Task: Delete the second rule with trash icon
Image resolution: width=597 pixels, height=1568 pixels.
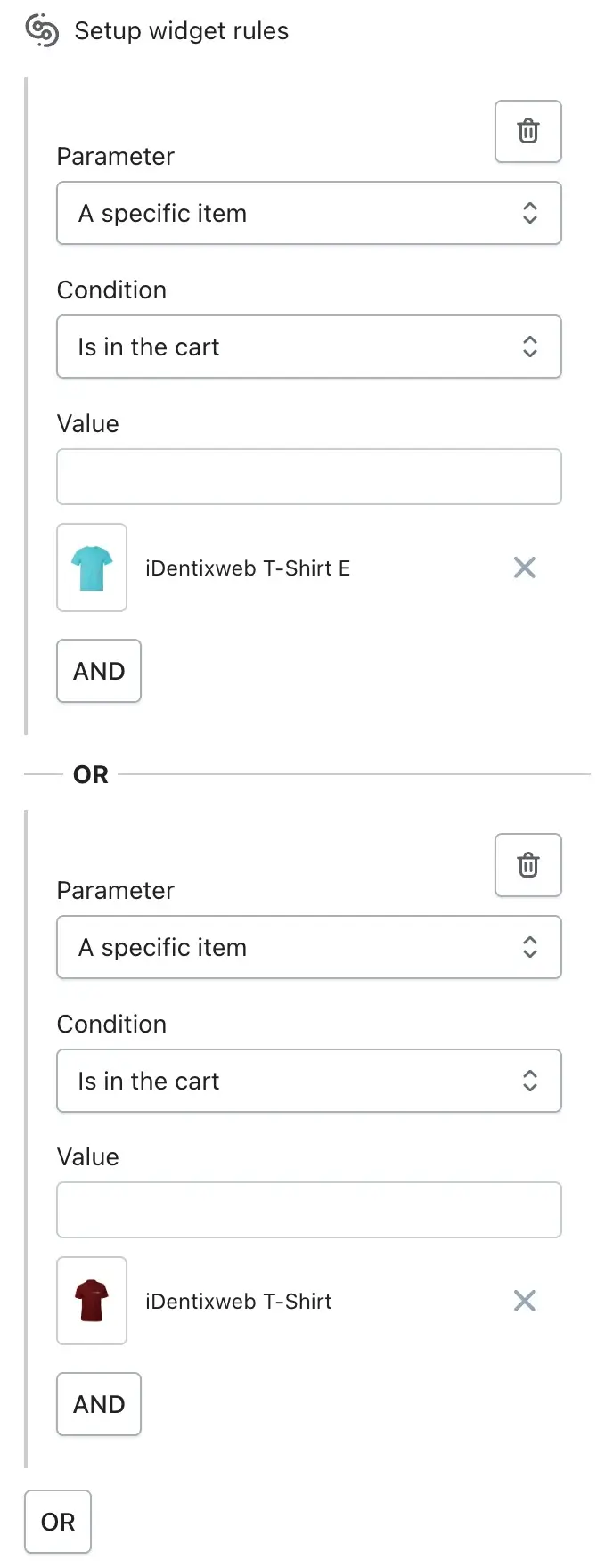Action: click(528, 865)
